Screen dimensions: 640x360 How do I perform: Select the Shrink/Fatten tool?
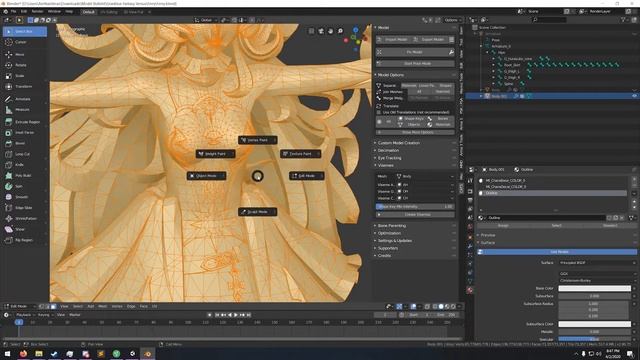tap(24, 218)
